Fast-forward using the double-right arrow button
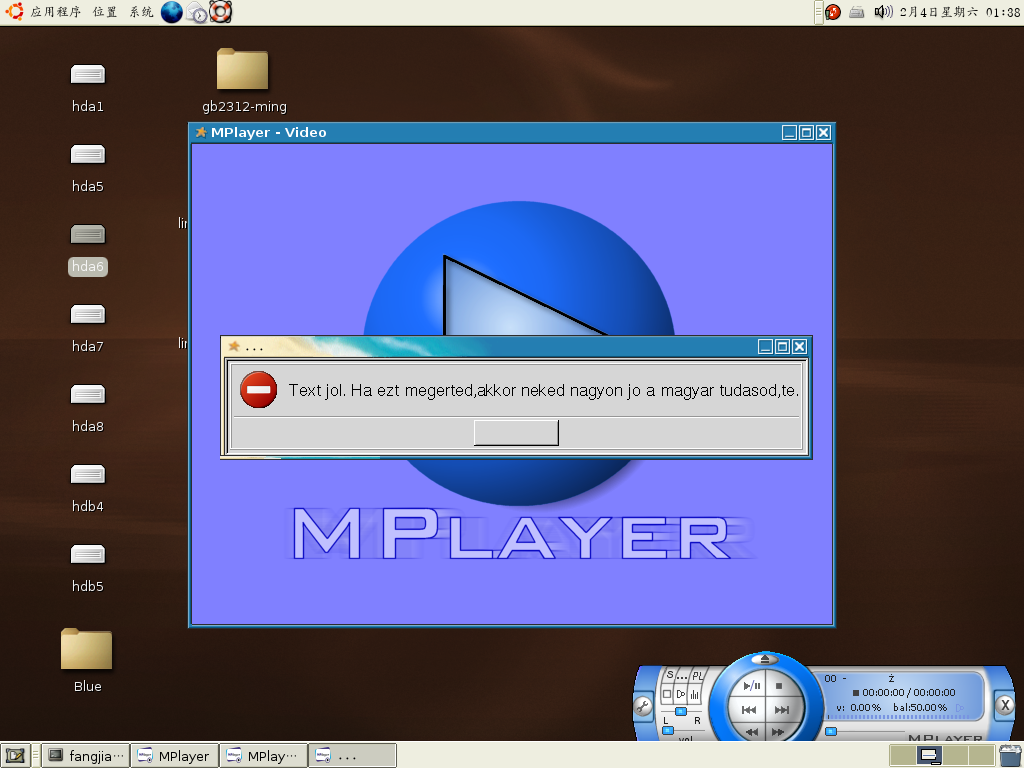The width and height of the screenshot is (1024, 768). 778,732
